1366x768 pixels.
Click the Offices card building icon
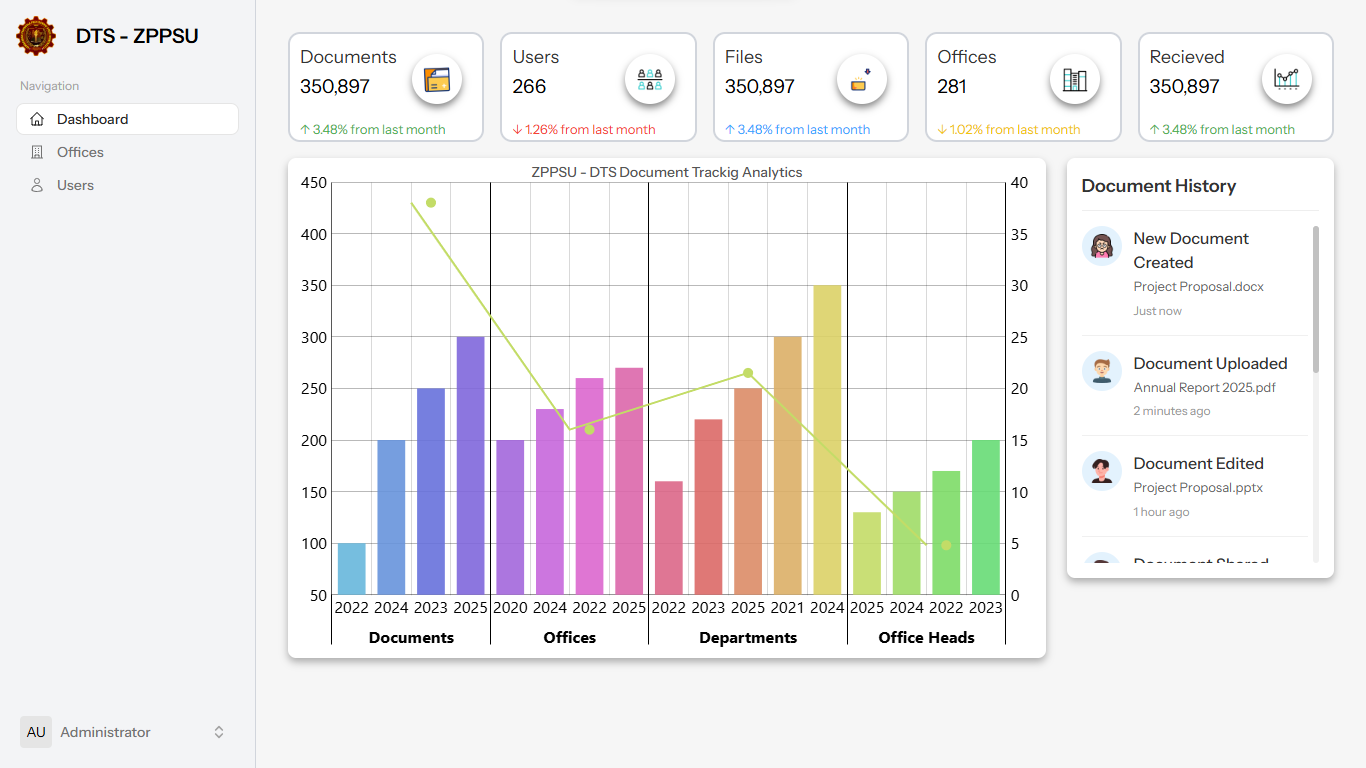(x=1074, y=79)
